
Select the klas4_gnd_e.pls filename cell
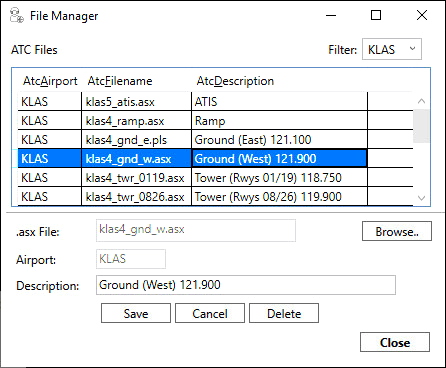coord(136,139)
